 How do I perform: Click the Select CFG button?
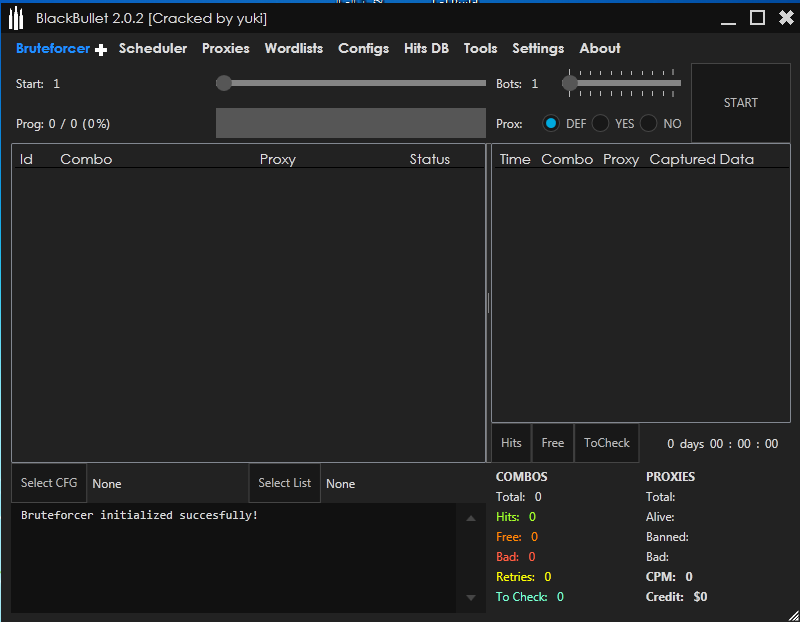(x=49, y=483)
